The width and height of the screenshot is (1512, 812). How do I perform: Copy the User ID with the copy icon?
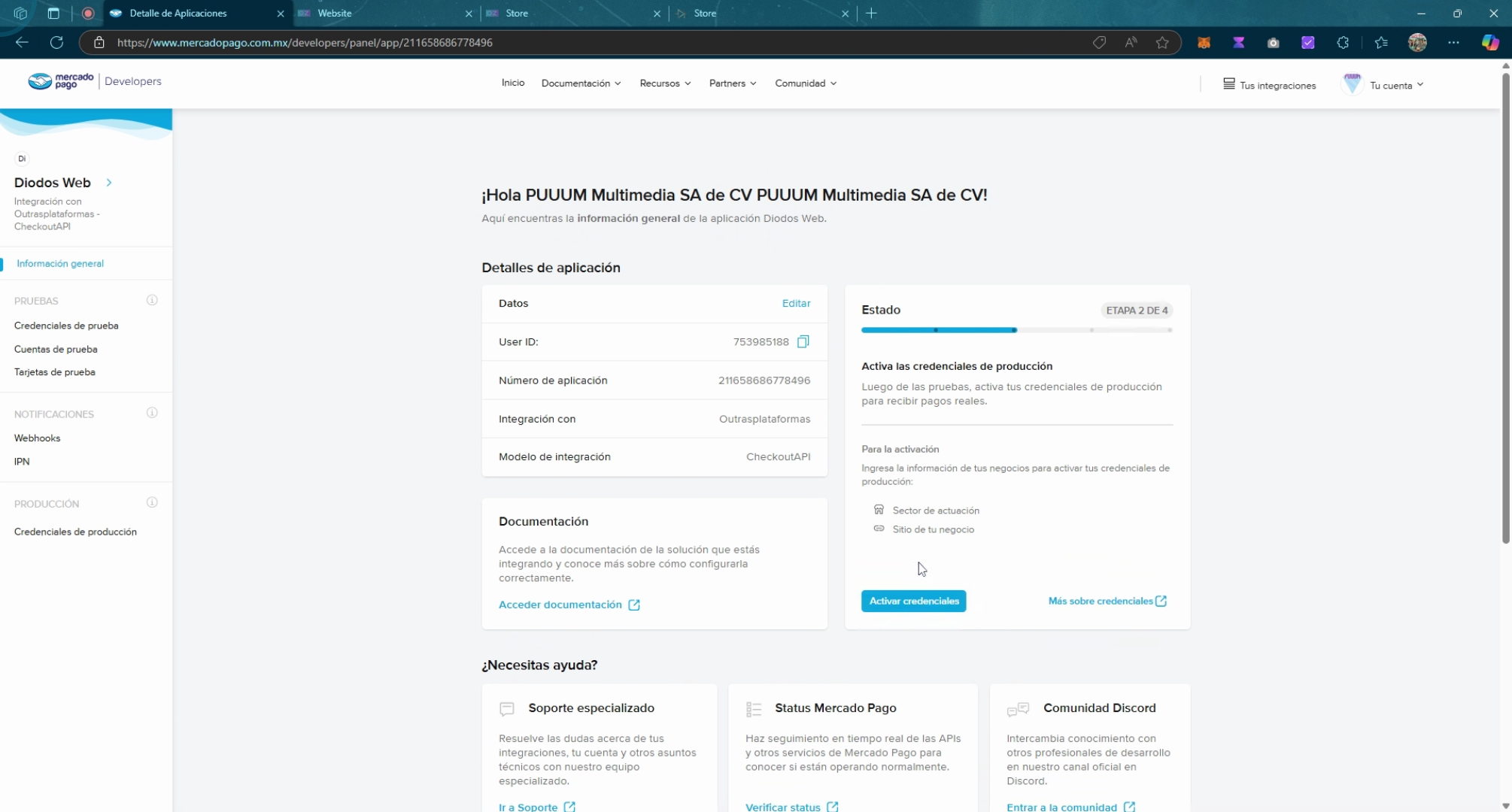point(803,342)
